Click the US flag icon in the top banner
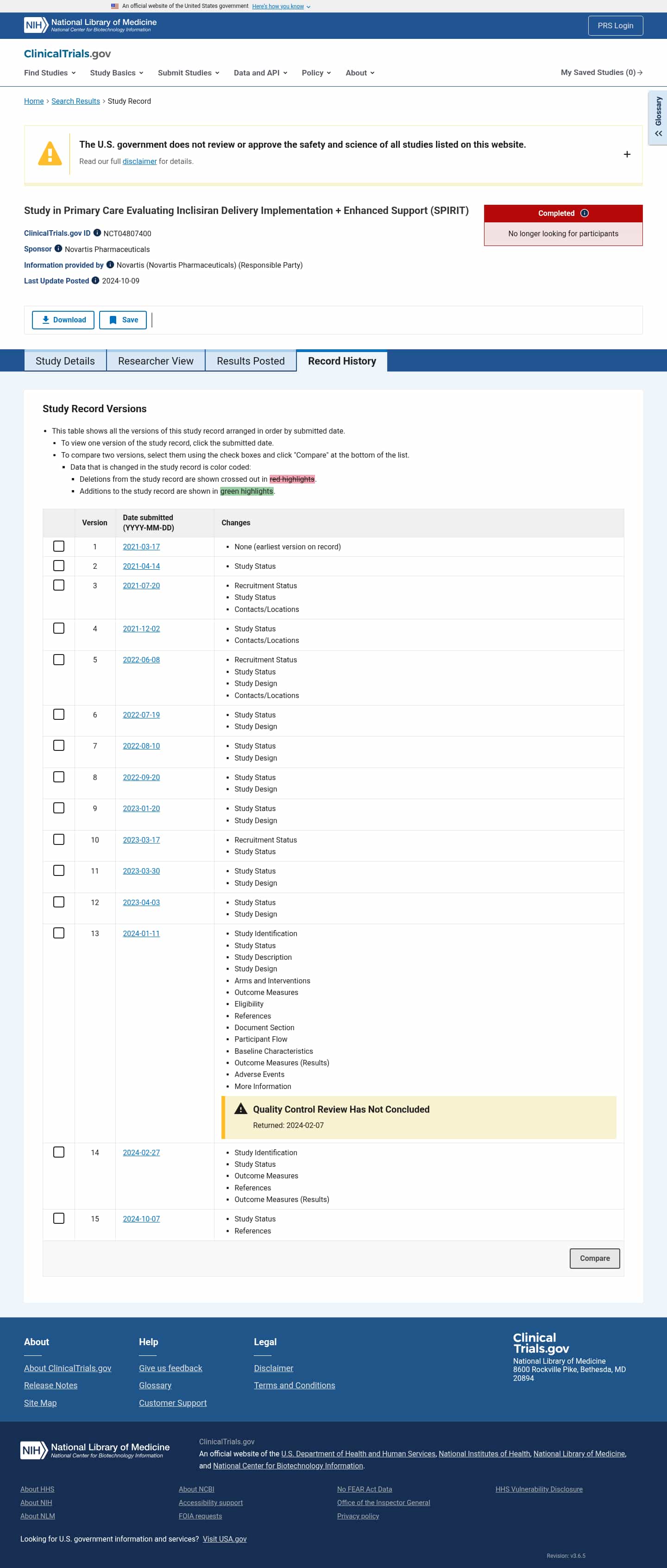The height and width of the screenshot is (1568, 667). pyautogui.click(x=115, y=6)
